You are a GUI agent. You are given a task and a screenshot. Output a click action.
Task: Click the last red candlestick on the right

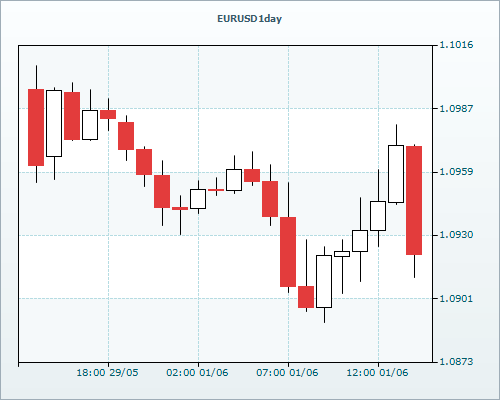point(414,200)
